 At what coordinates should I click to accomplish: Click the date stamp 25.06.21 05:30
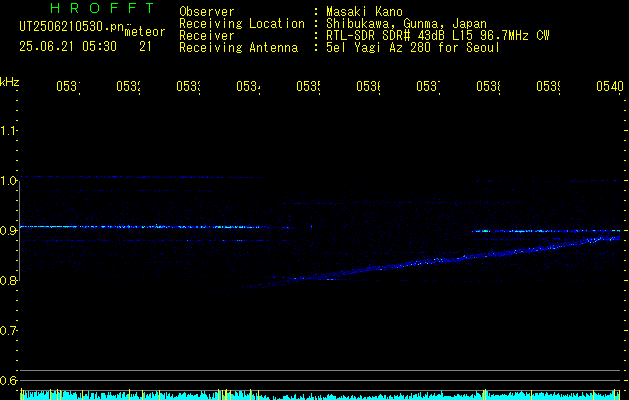click(x=68, y=47)
